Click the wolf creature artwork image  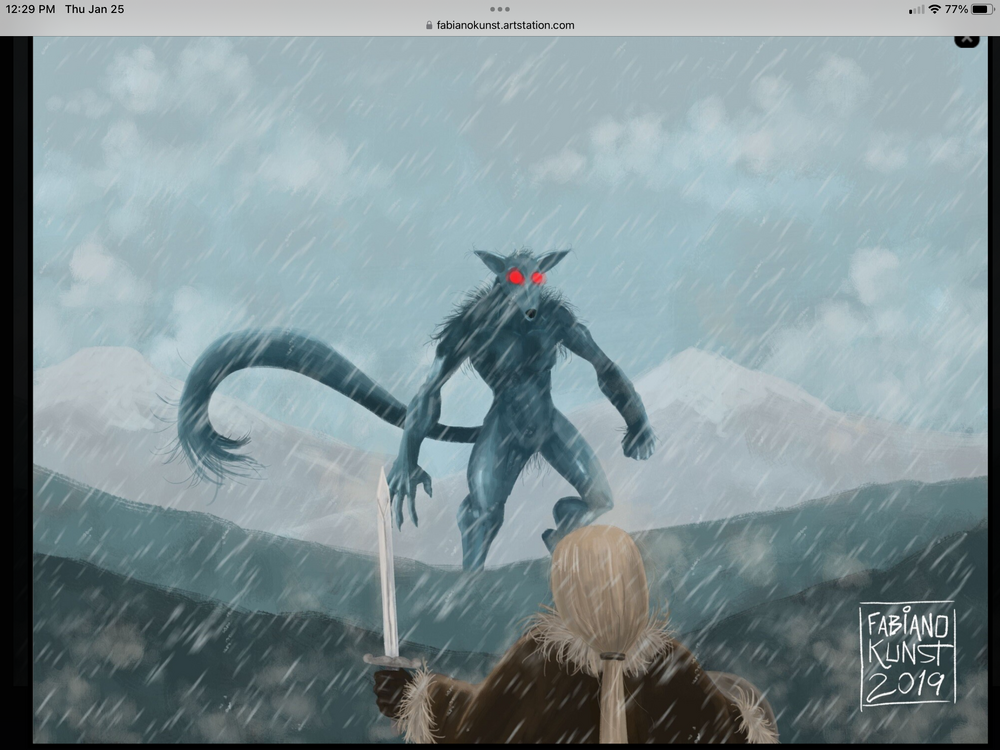pos(510,390)
